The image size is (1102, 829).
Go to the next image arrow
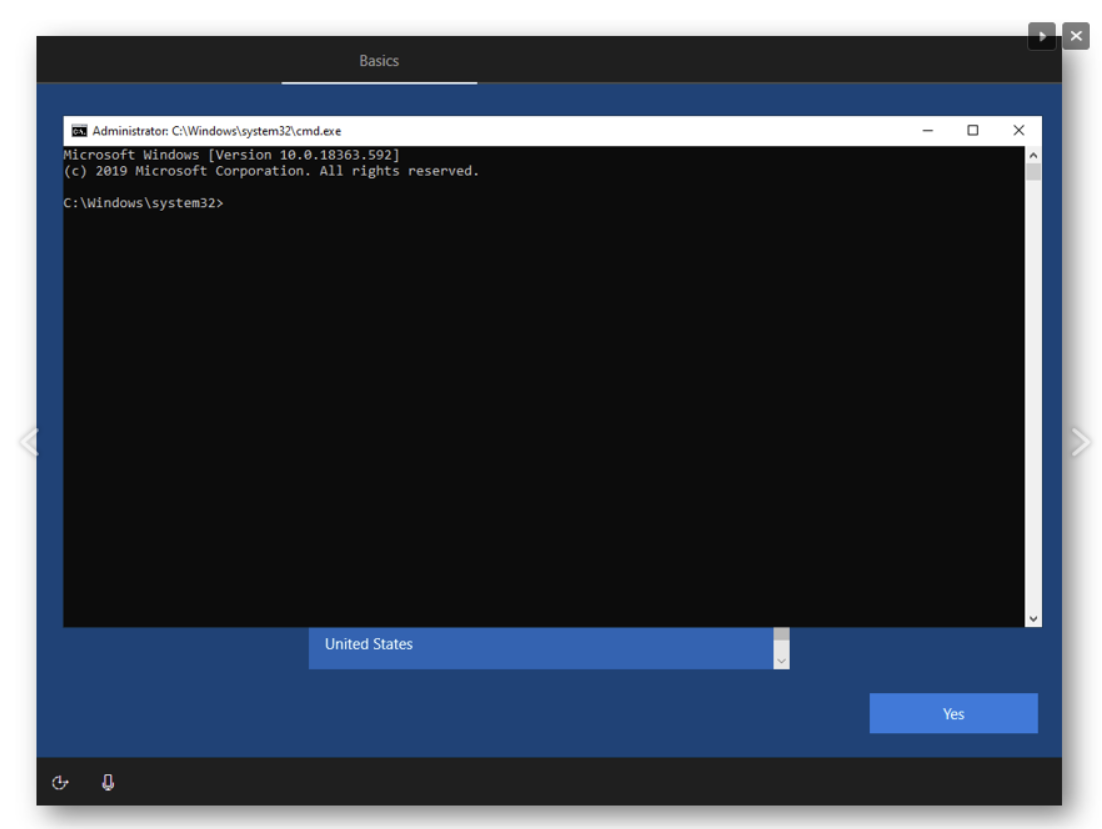click(x=1080, y=441)
